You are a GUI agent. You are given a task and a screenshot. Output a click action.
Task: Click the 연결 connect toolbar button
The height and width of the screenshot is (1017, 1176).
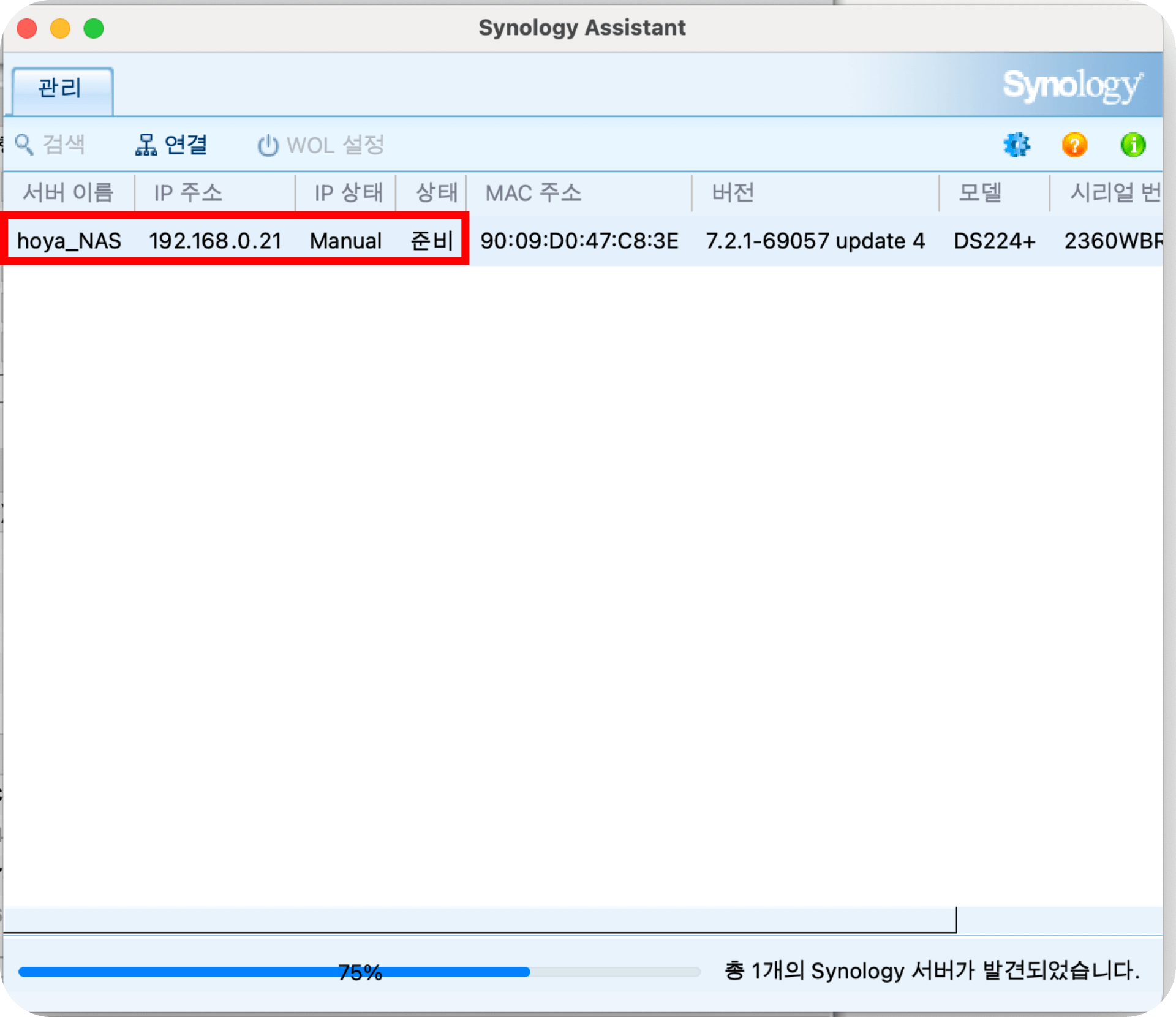pos(171,145)
